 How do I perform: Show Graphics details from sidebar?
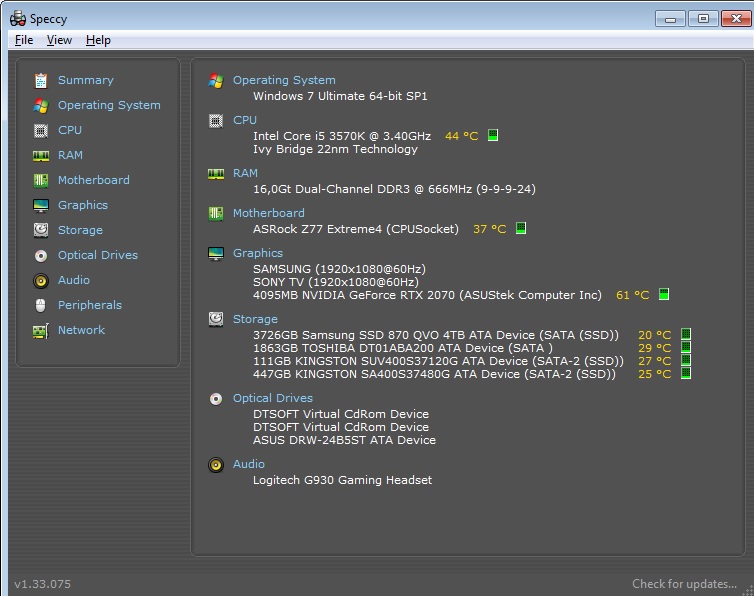83,205
